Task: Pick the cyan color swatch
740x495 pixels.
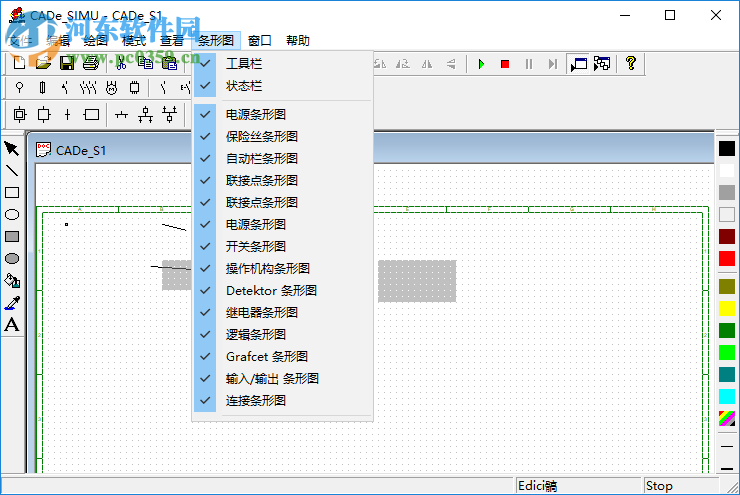Action: coord(727,396)
